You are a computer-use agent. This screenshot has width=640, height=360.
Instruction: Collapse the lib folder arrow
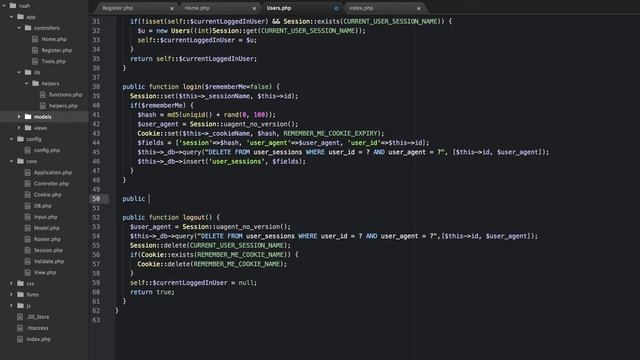[19, 72]
